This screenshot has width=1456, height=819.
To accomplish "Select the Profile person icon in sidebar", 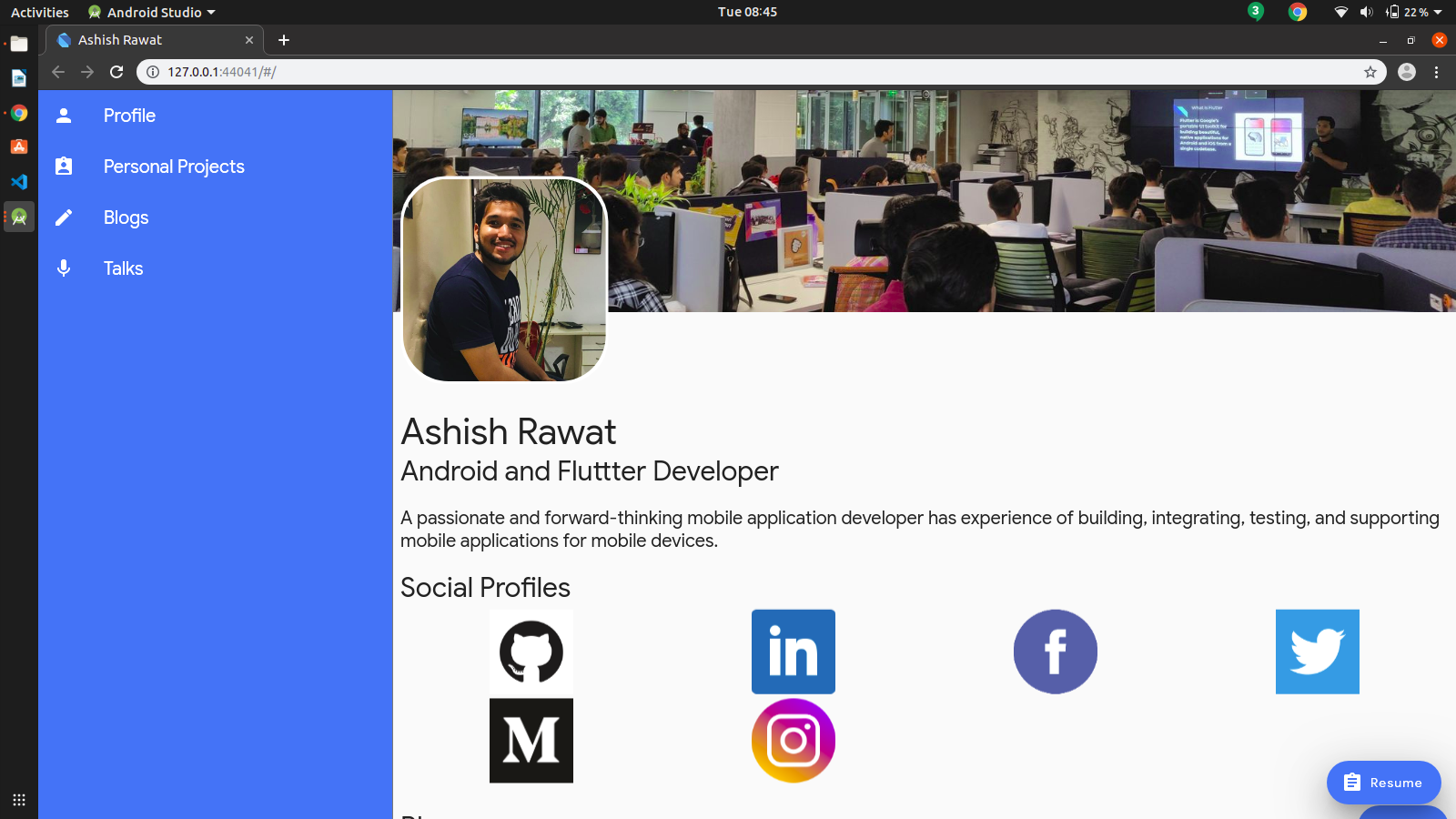I will tap(63, 115).
